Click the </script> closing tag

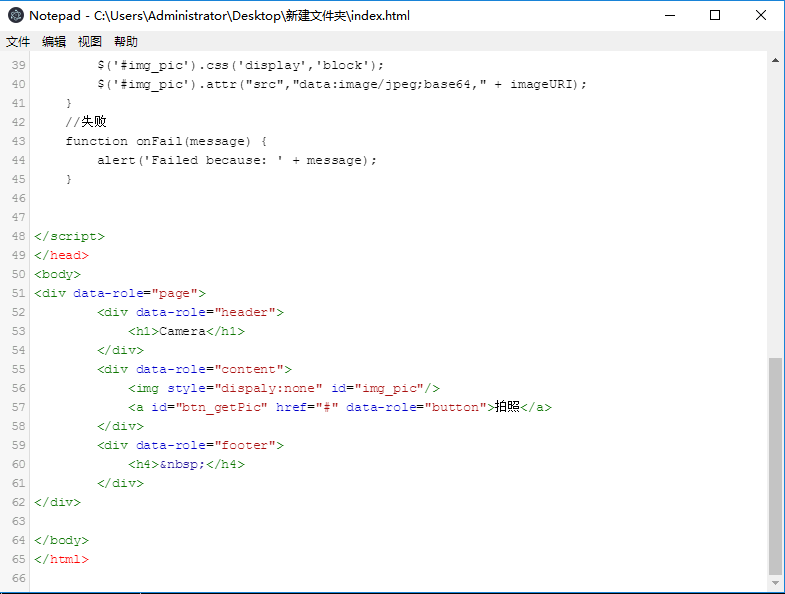pyautogui.click(x=70, y=236)
